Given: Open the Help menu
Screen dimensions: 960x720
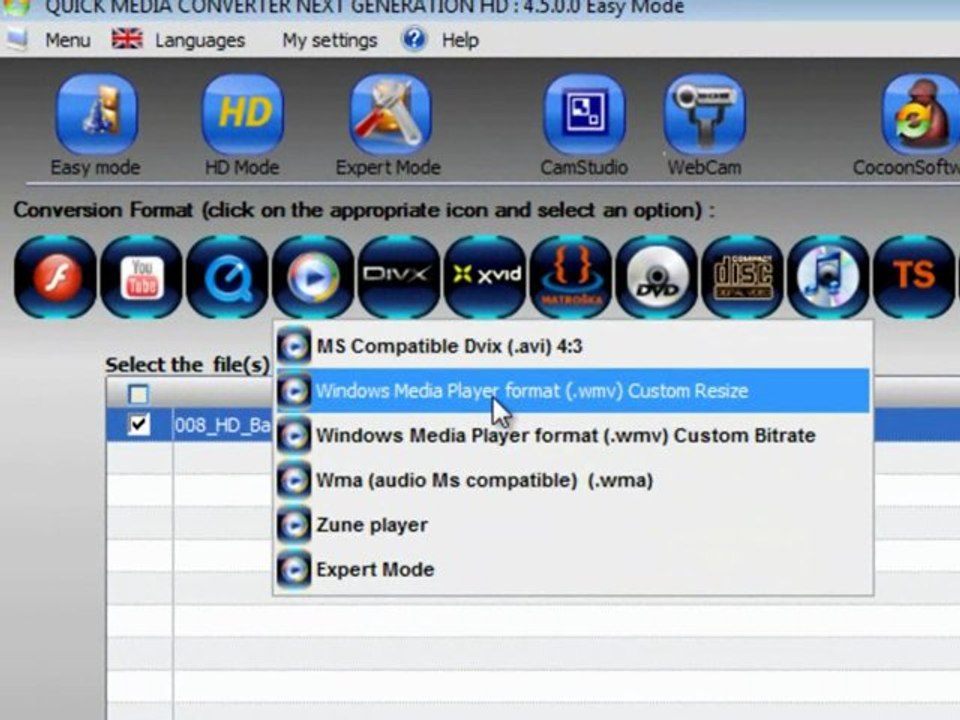Looking at the screenshot, I should coord(460,40).
